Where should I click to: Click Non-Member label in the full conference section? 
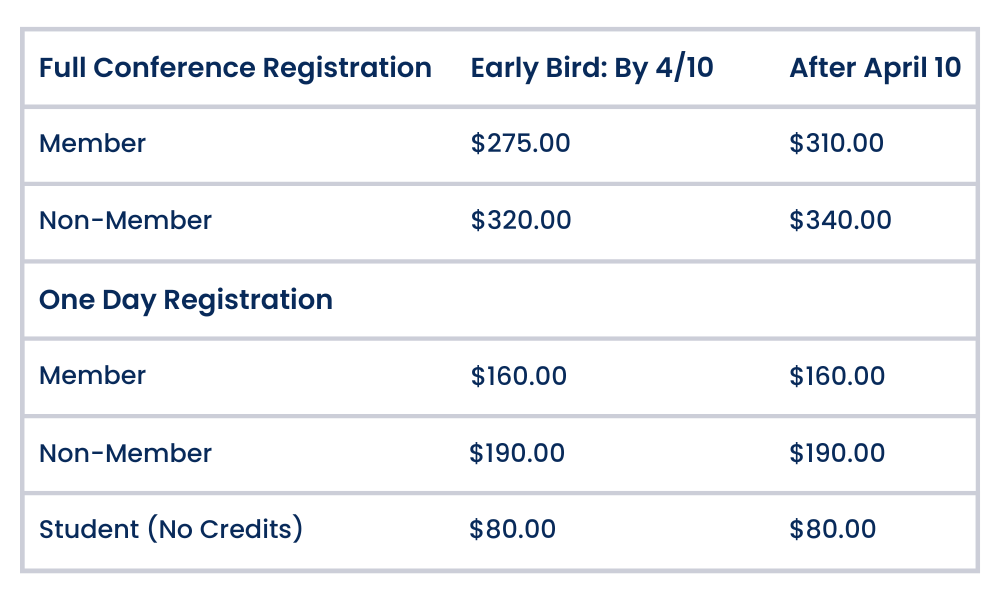(x=125, y=221)
